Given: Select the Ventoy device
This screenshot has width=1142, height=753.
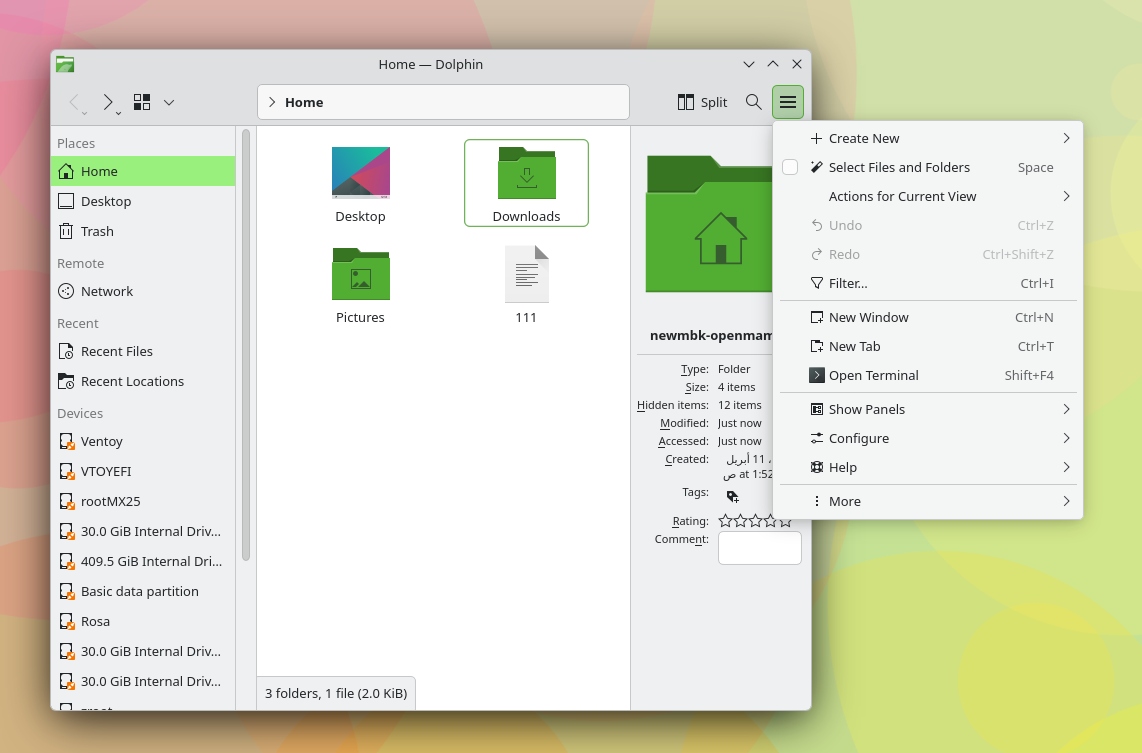Looking at the screenshot, I should point(143,441).
